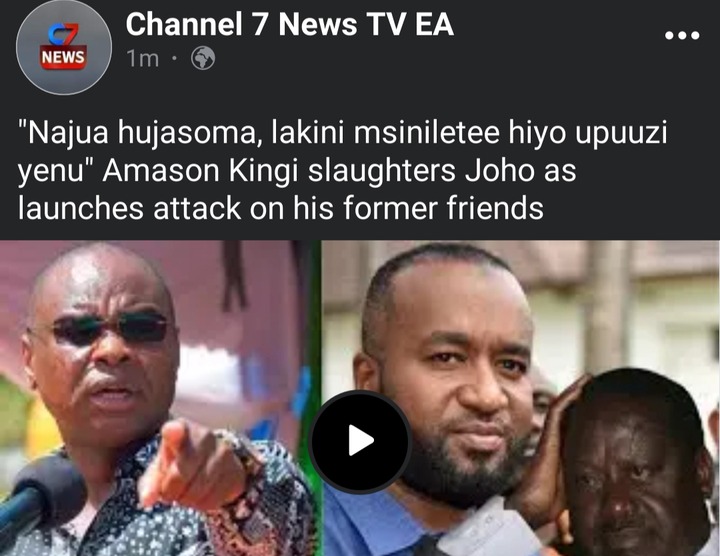Click the quoted Swahili caption first line
The height and width of the screenshot is (556, 720).
343,133
